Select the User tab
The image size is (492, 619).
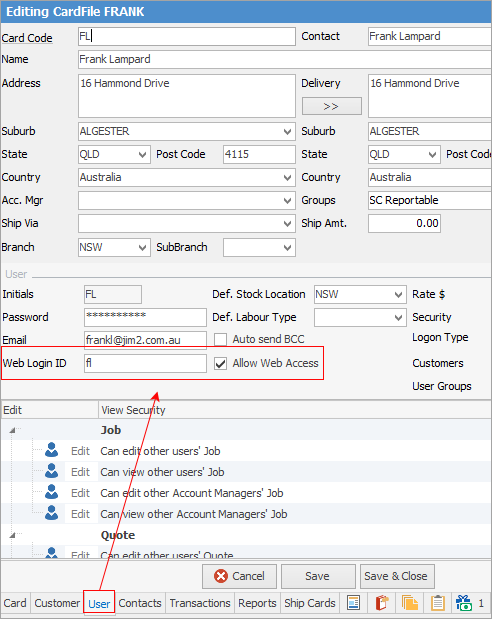point(99,604)
